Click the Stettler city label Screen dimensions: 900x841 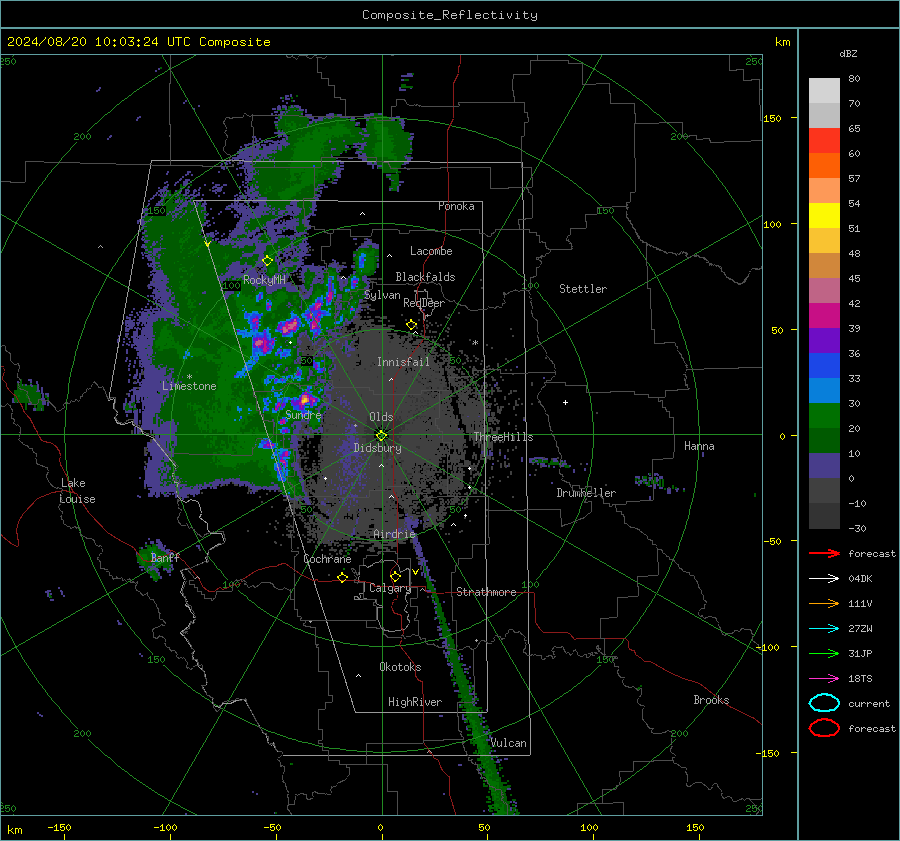click(583, 289)
